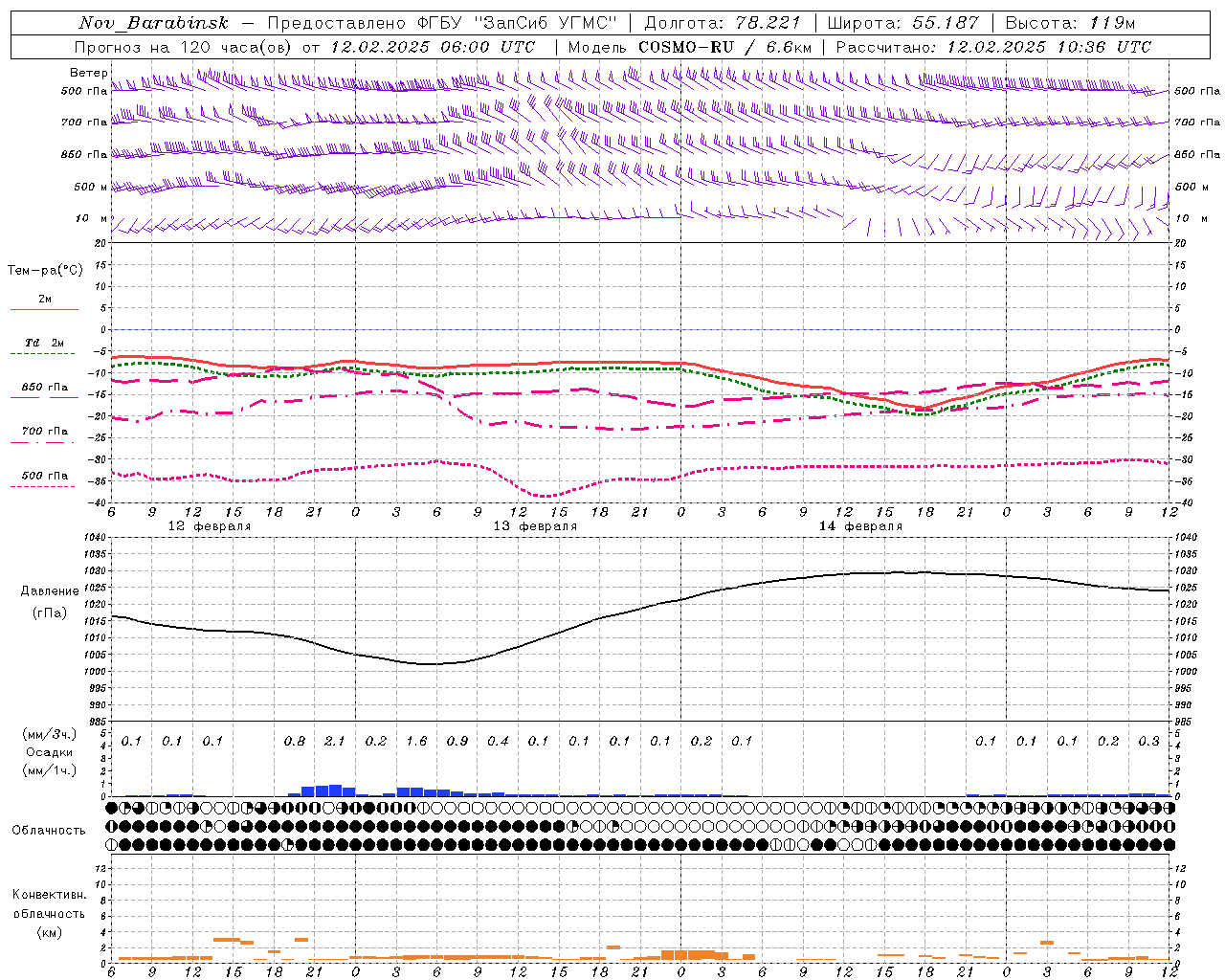Select the latitude value Широта: 55.187
1225x980 pixels.
[x=903, y=23]
